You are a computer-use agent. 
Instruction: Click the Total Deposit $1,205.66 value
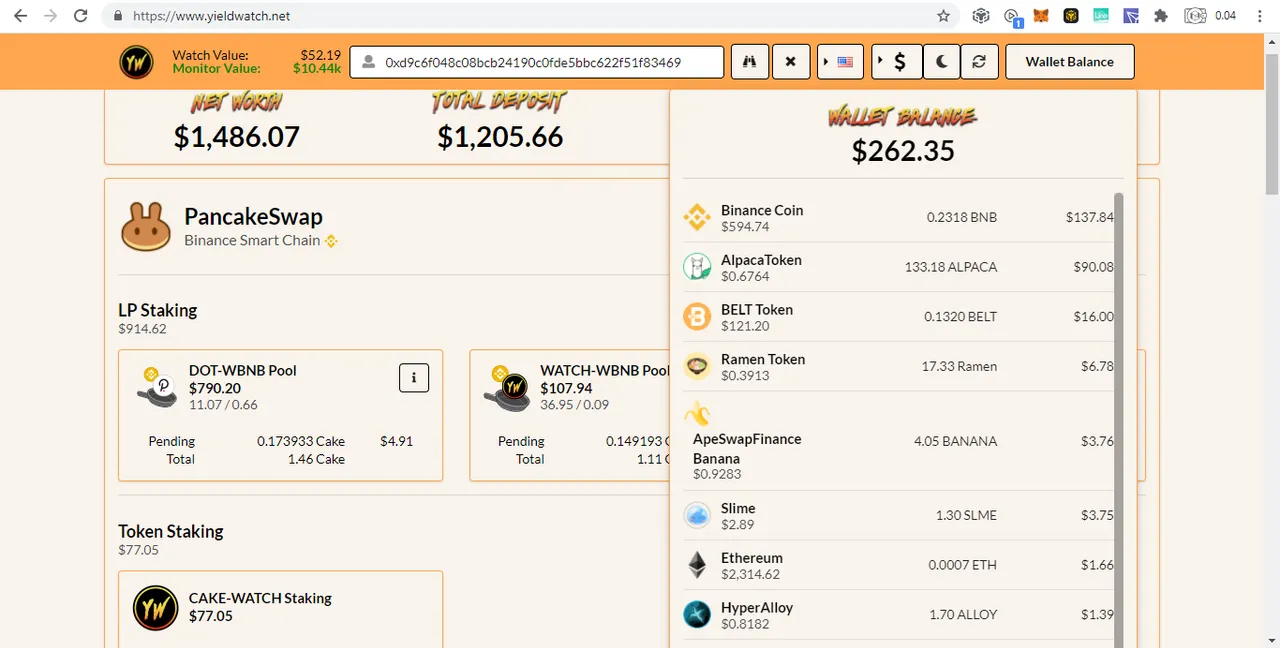500,137
